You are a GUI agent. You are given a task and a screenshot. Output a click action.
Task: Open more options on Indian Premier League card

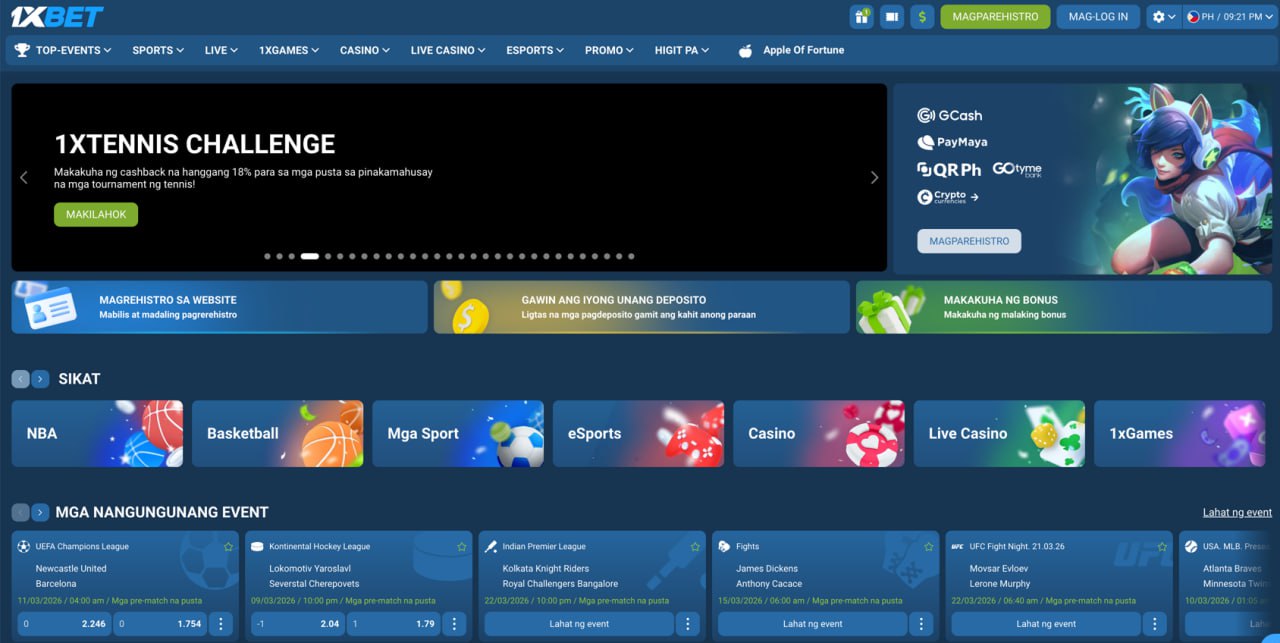pyautogui.click(x=687, y=624)
